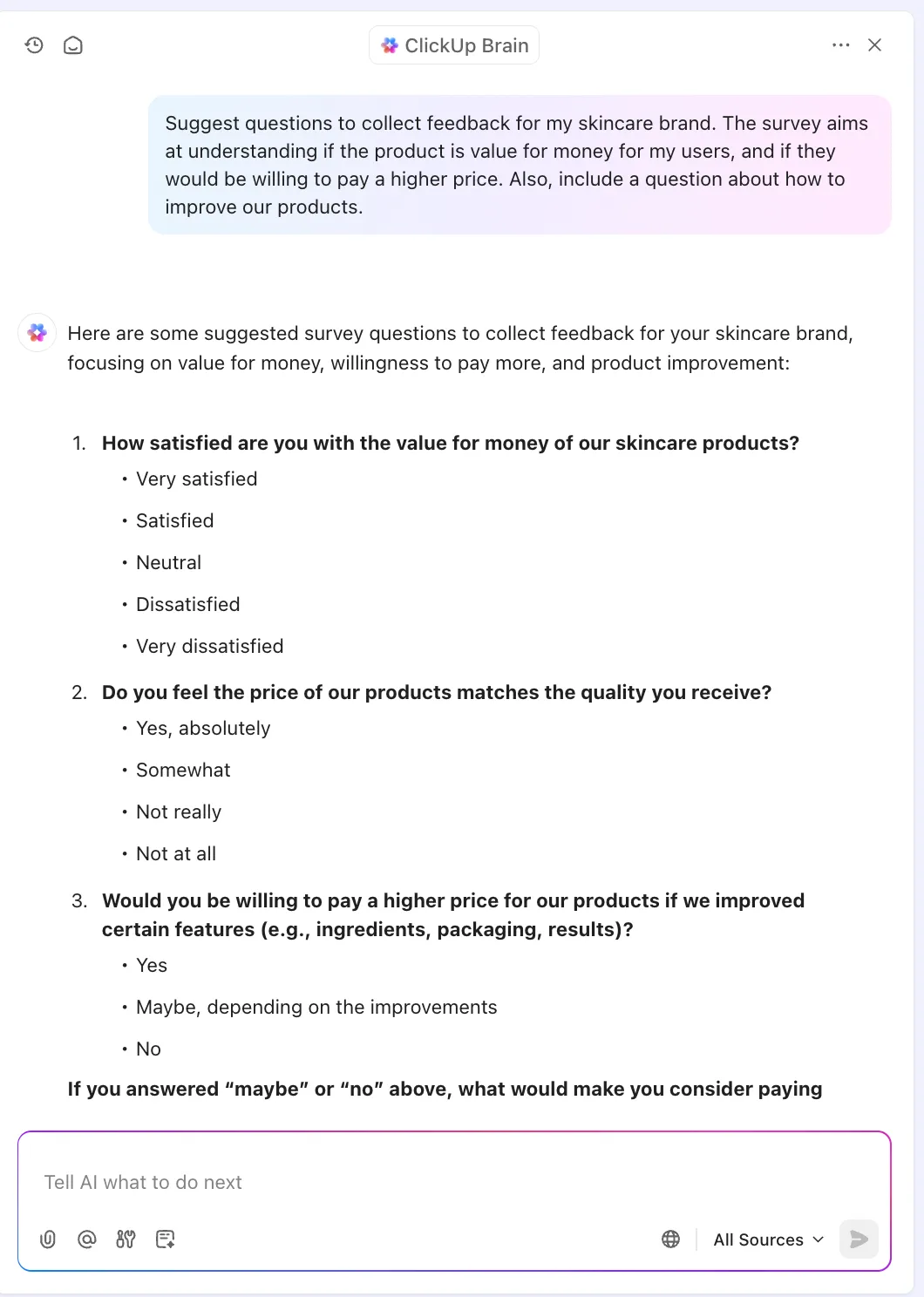Click the ClickUp Brain avatar beside the response

[x=37, y=333]
